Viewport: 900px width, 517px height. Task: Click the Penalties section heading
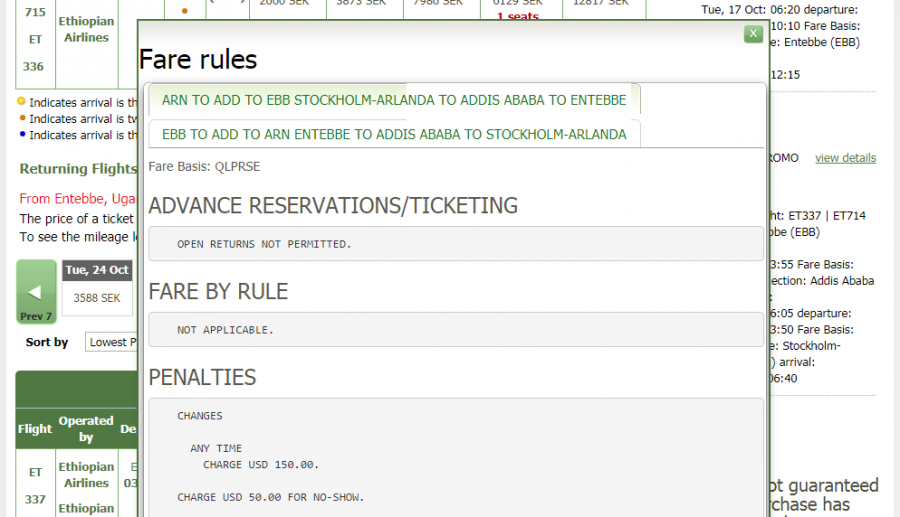pyautogui.click(x=202, y=377)
